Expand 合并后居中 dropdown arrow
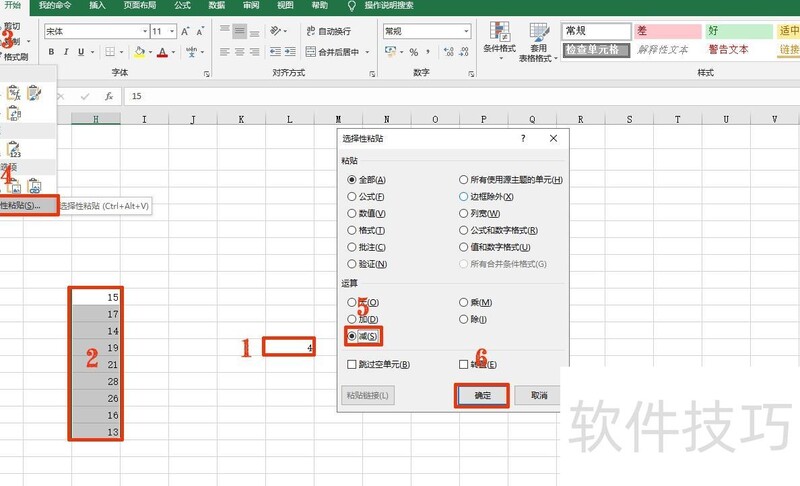This screenshot has height=486, width=800. tap(367, 52)
